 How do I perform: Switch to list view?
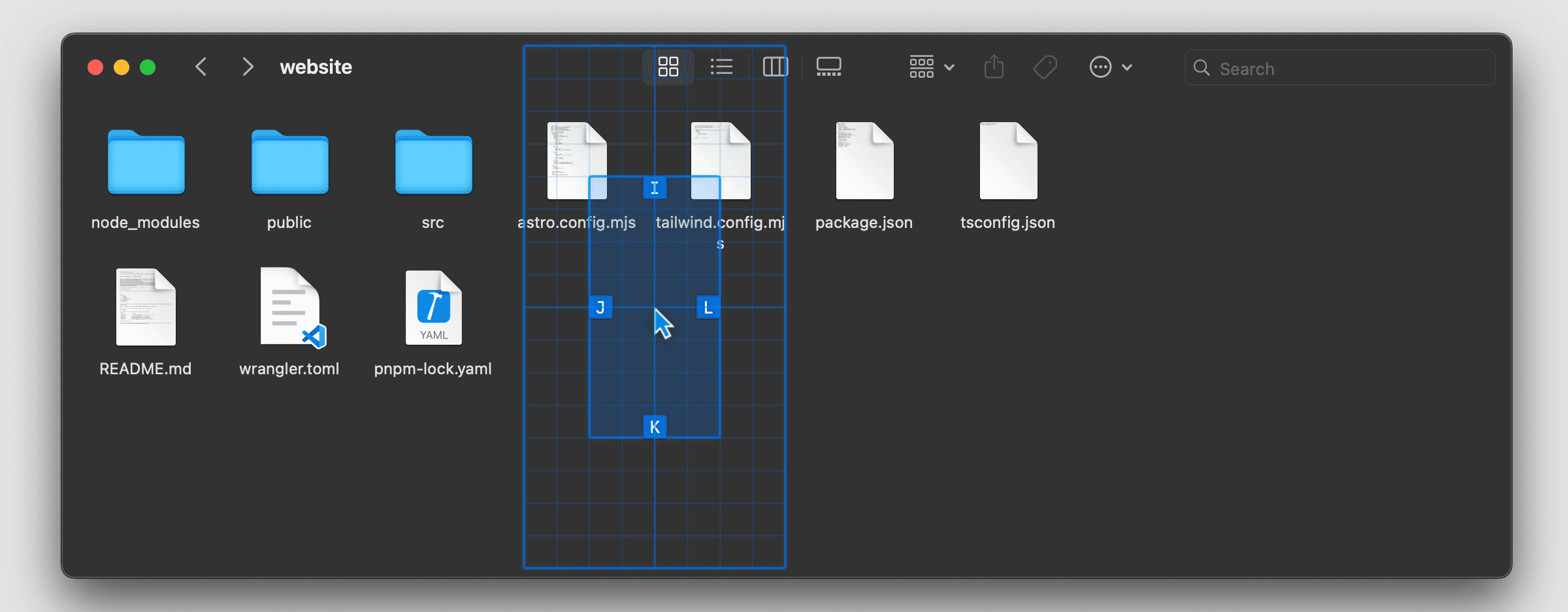pyautogui.click(x=721, y=67)
